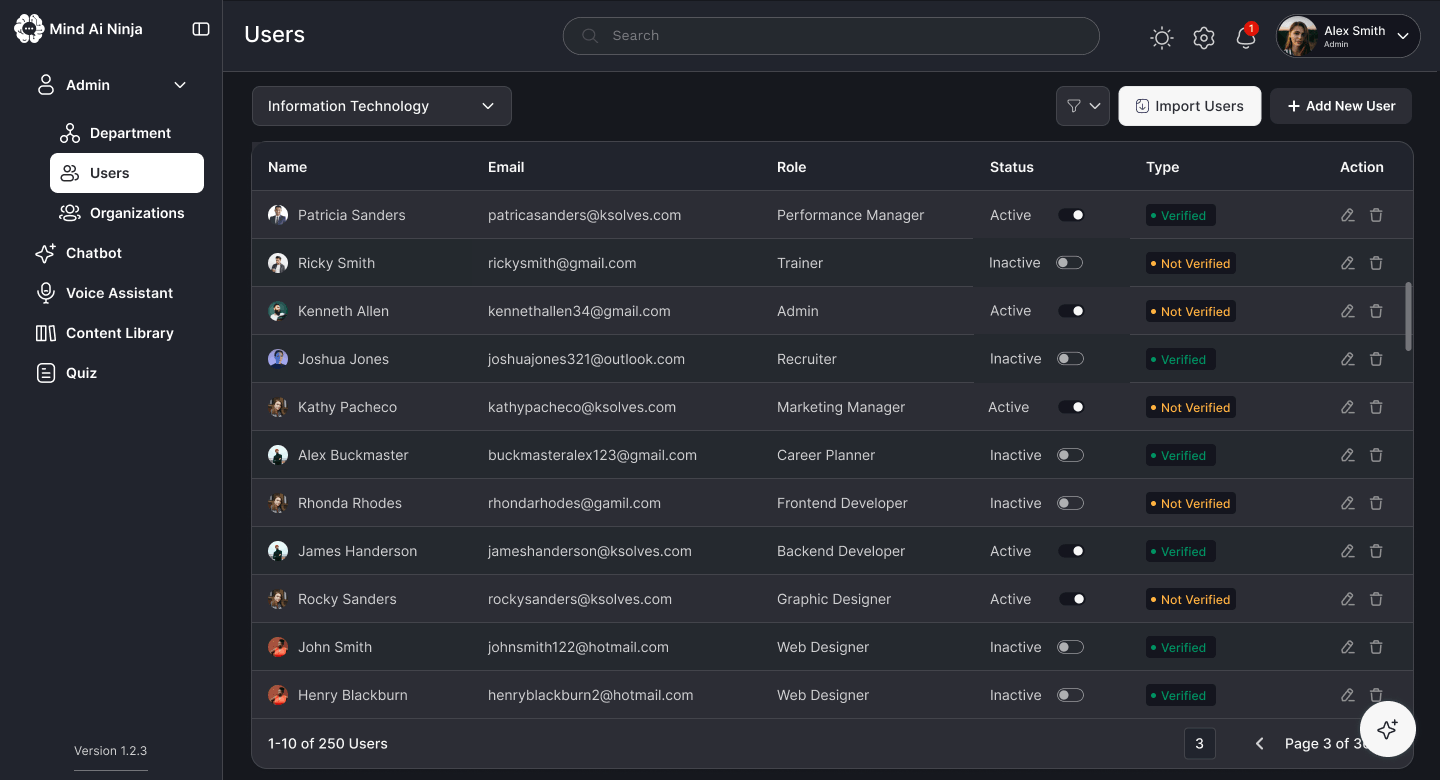Click Version 1.2.3 label
Image resolution: width=1440 pixels, height=780 pixels.
pos(110,751)
